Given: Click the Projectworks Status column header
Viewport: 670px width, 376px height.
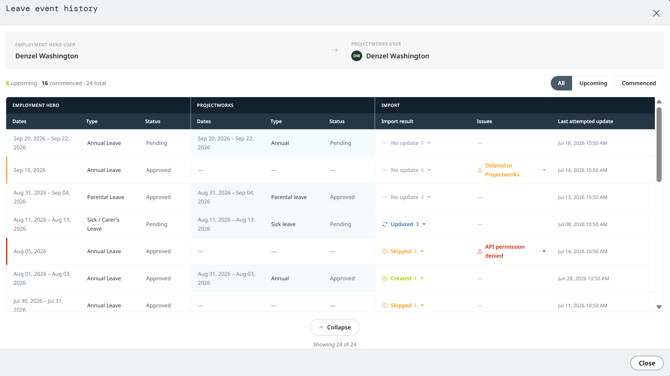Looking at the screenshot, I should pyautogui.click(x=337, y=121).
